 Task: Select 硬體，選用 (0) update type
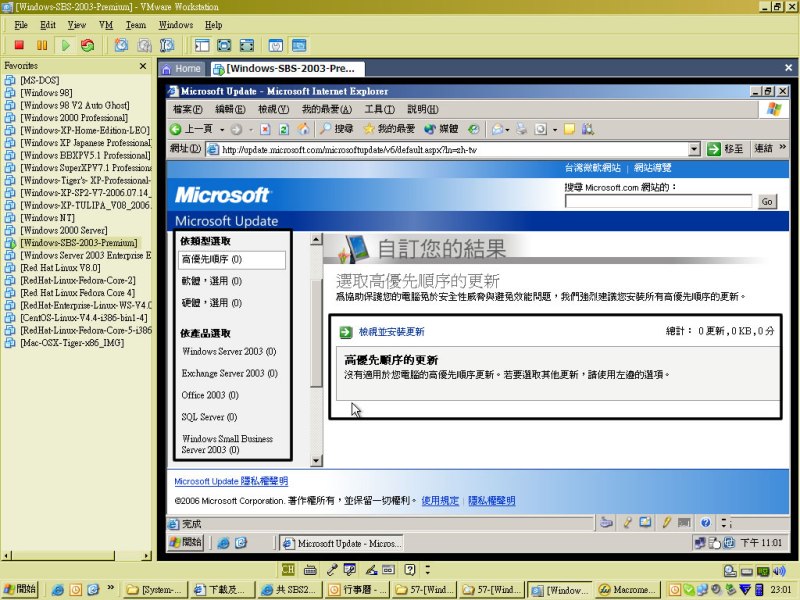(x=212, y=303)
